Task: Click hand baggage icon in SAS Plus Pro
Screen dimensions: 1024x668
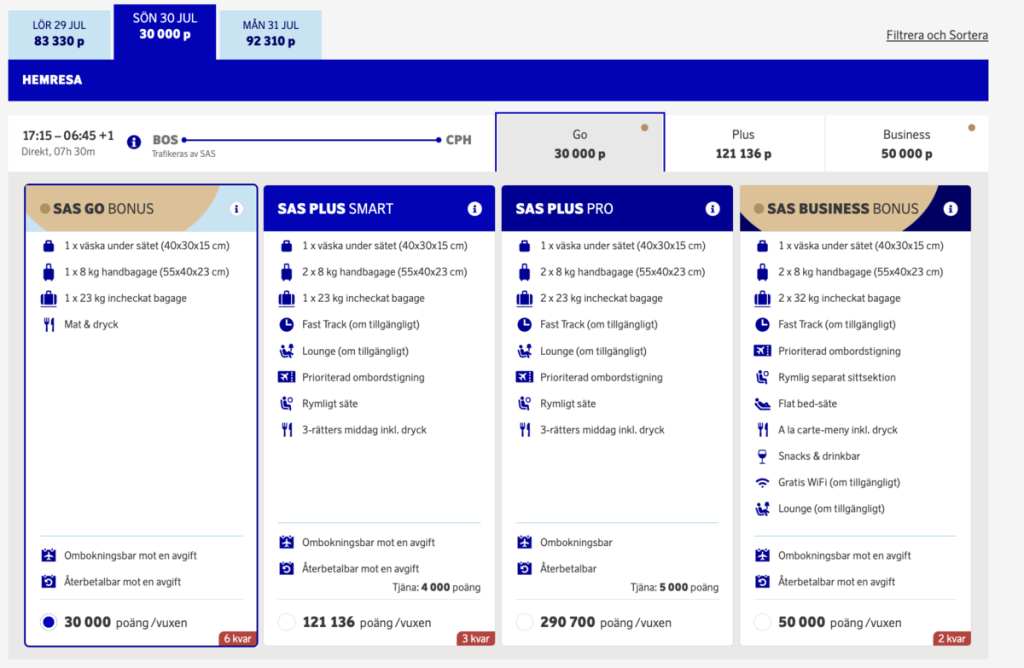Action: [x=524, y=272]
